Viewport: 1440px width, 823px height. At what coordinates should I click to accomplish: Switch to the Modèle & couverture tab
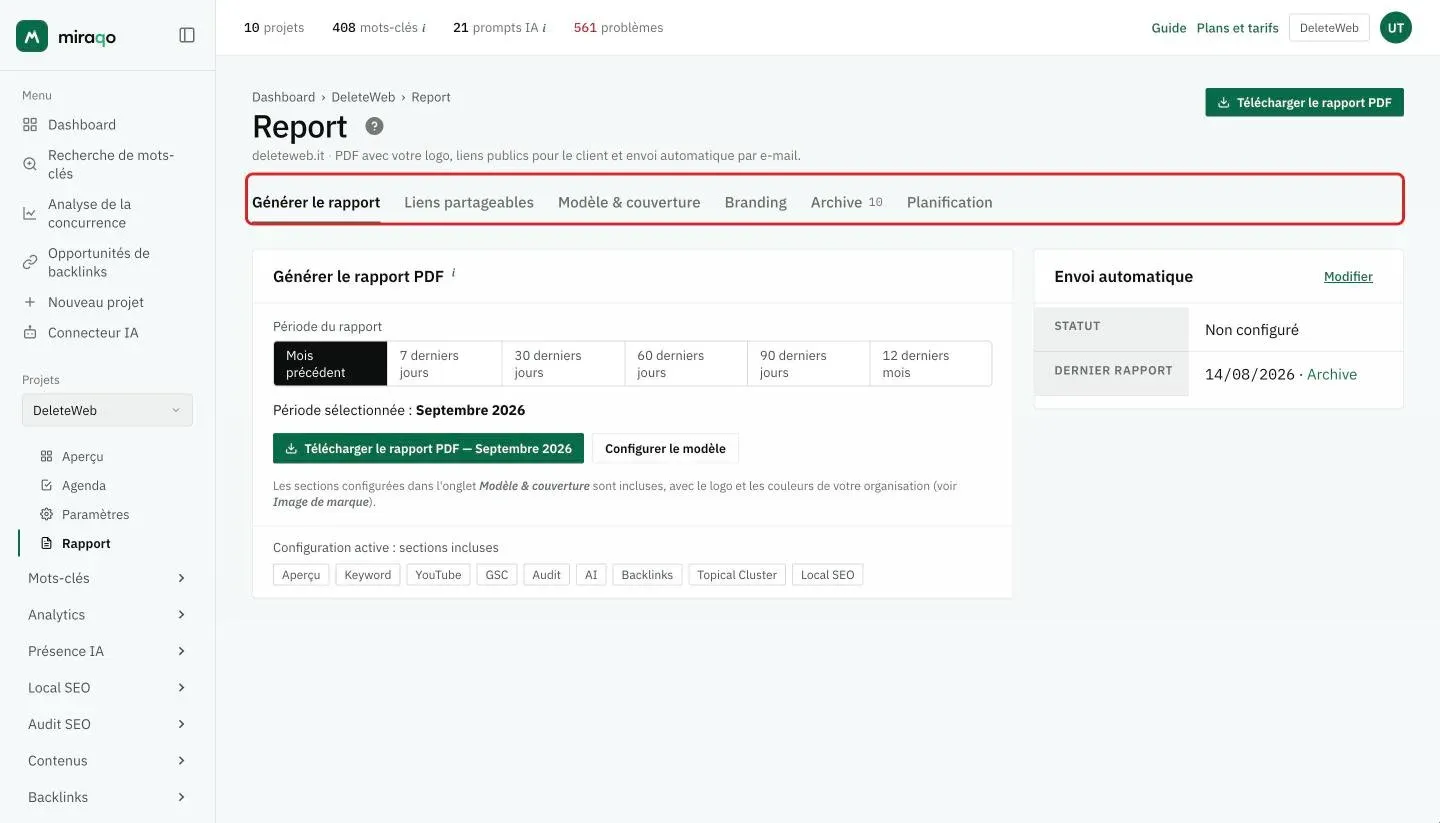[x=629, y=202]
